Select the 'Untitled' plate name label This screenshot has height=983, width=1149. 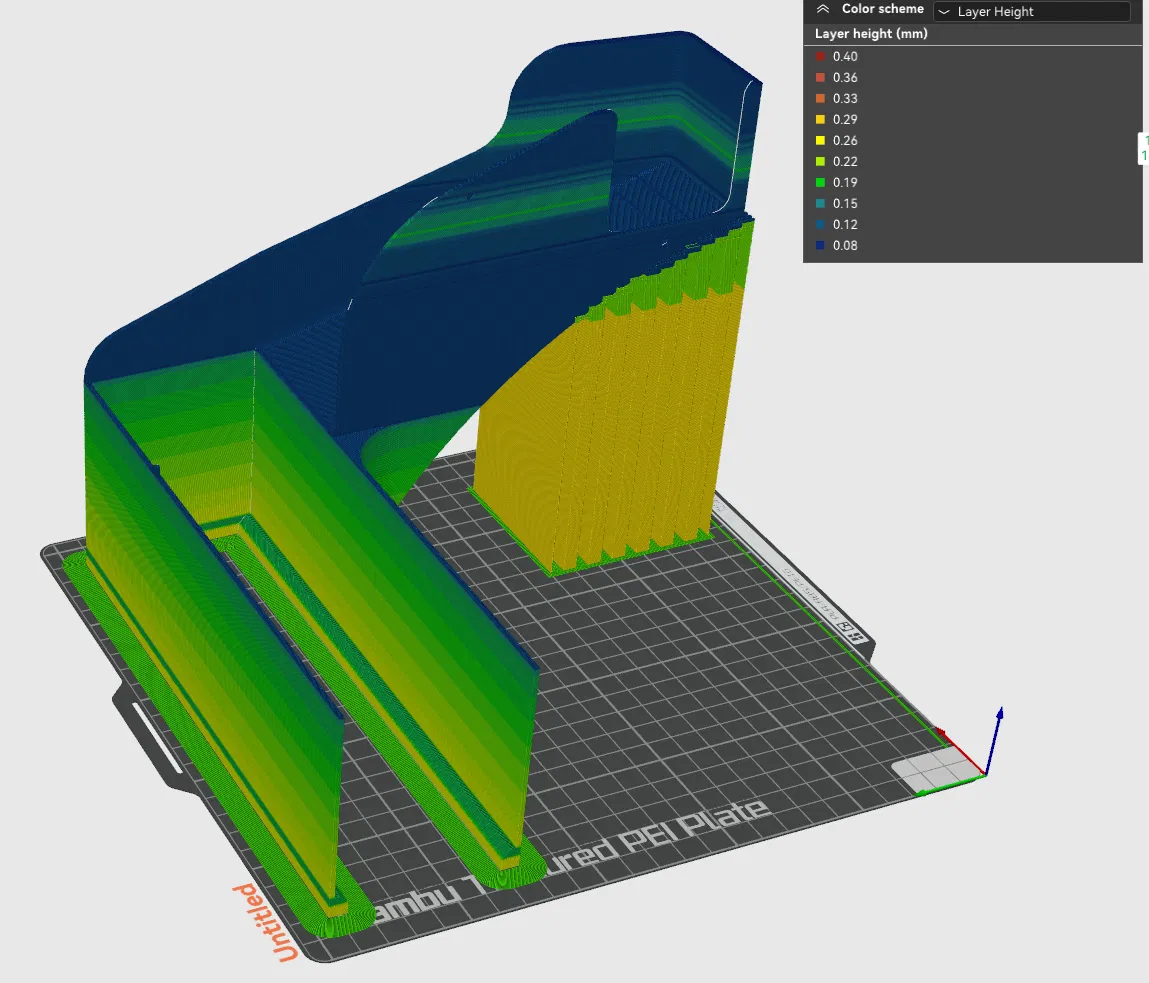[265, 921]
